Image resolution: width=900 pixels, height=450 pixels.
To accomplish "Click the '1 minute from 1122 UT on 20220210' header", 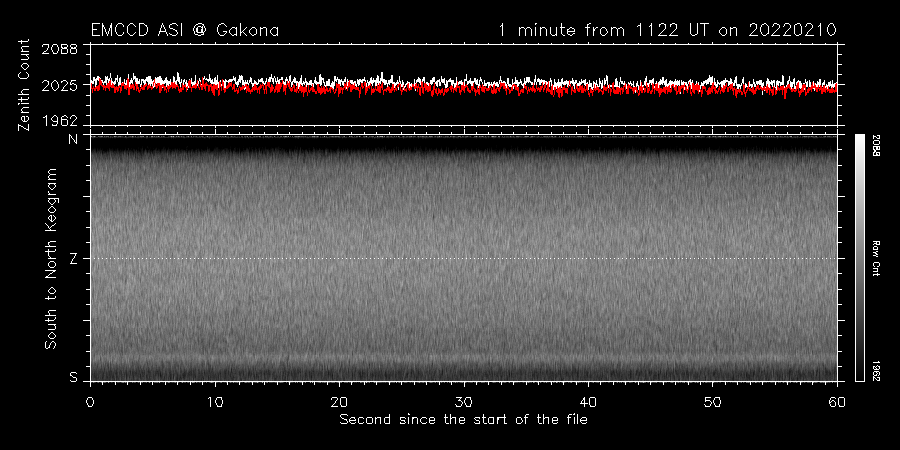I will click(667, 30).
